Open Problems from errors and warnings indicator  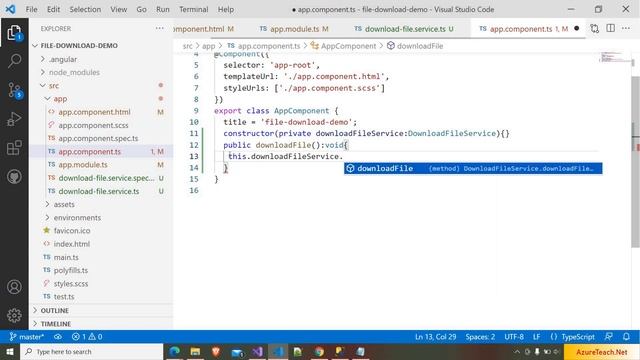87,337
